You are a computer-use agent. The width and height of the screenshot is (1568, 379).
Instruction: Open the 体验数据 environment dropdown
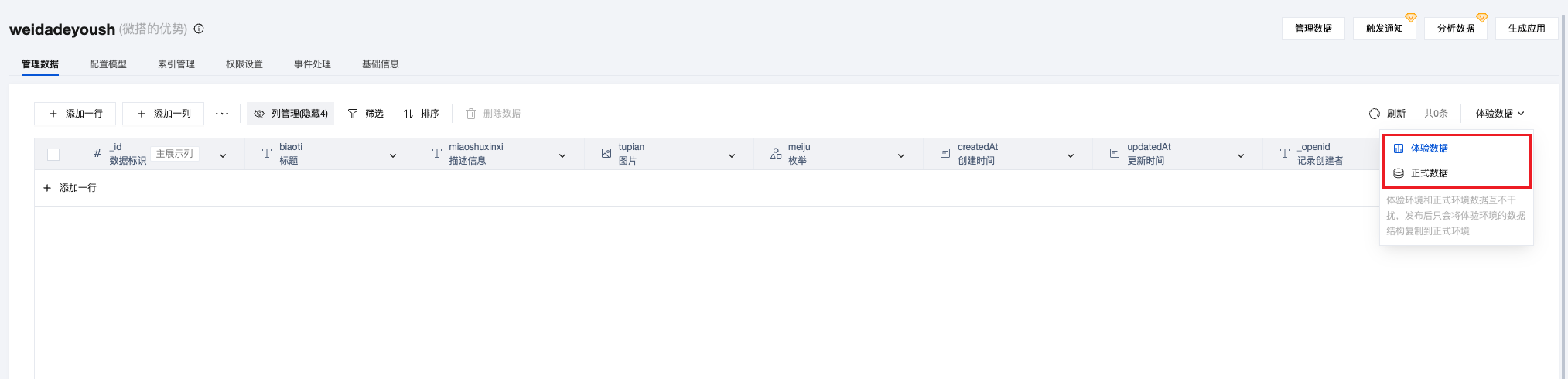click(1499, 114)
